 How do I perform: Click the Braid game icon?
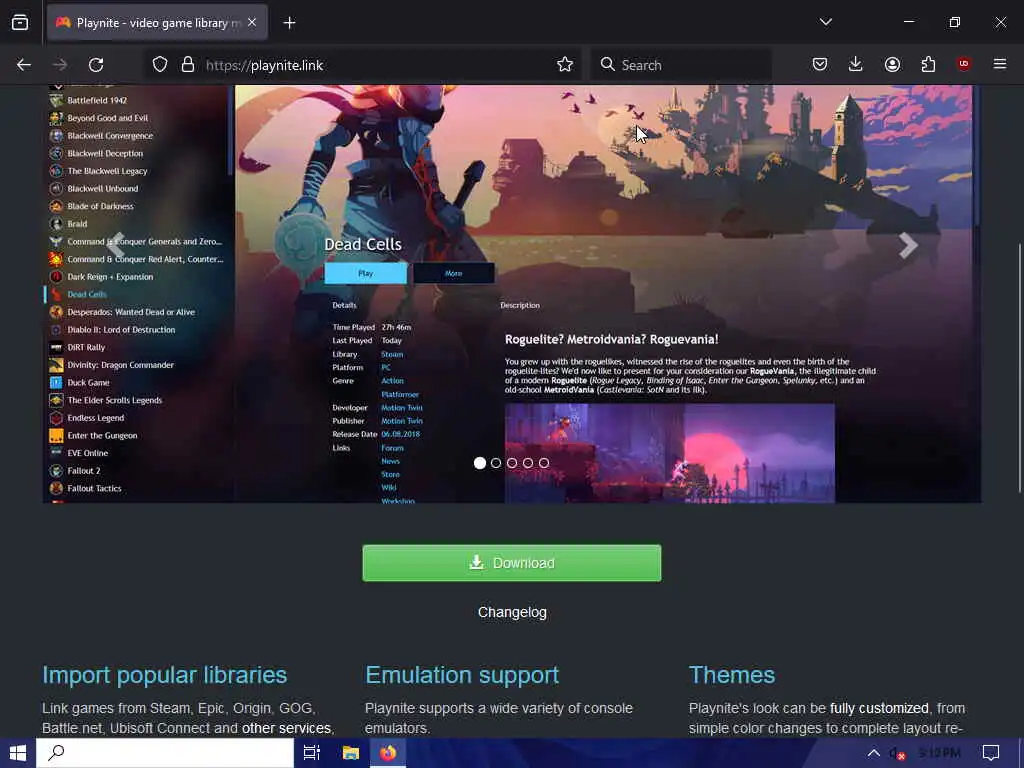click(56, 224)
